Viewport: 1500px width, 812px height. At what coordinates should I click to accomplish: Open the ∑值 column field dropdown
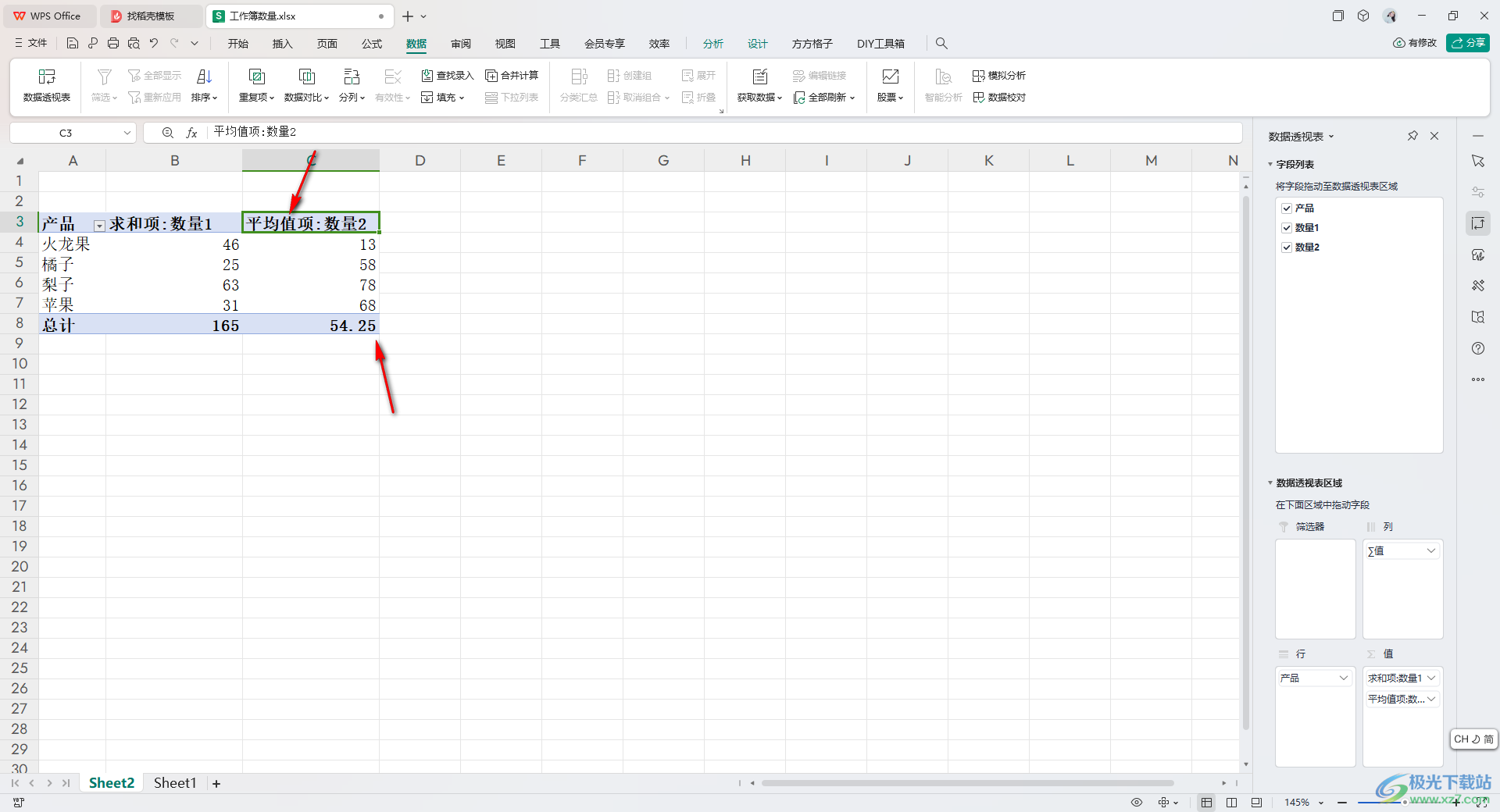point(1431,550)
